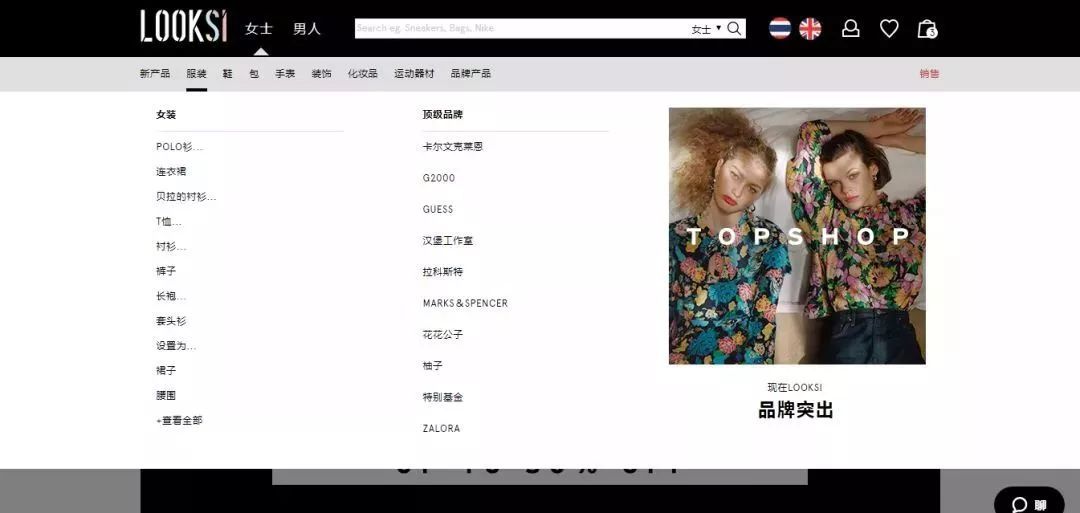Image resolution: width=1080 pixels, height=513 pixels.
Task: Click the 女装 category heading
Action: pyautogui.click(x=166, y=114)
